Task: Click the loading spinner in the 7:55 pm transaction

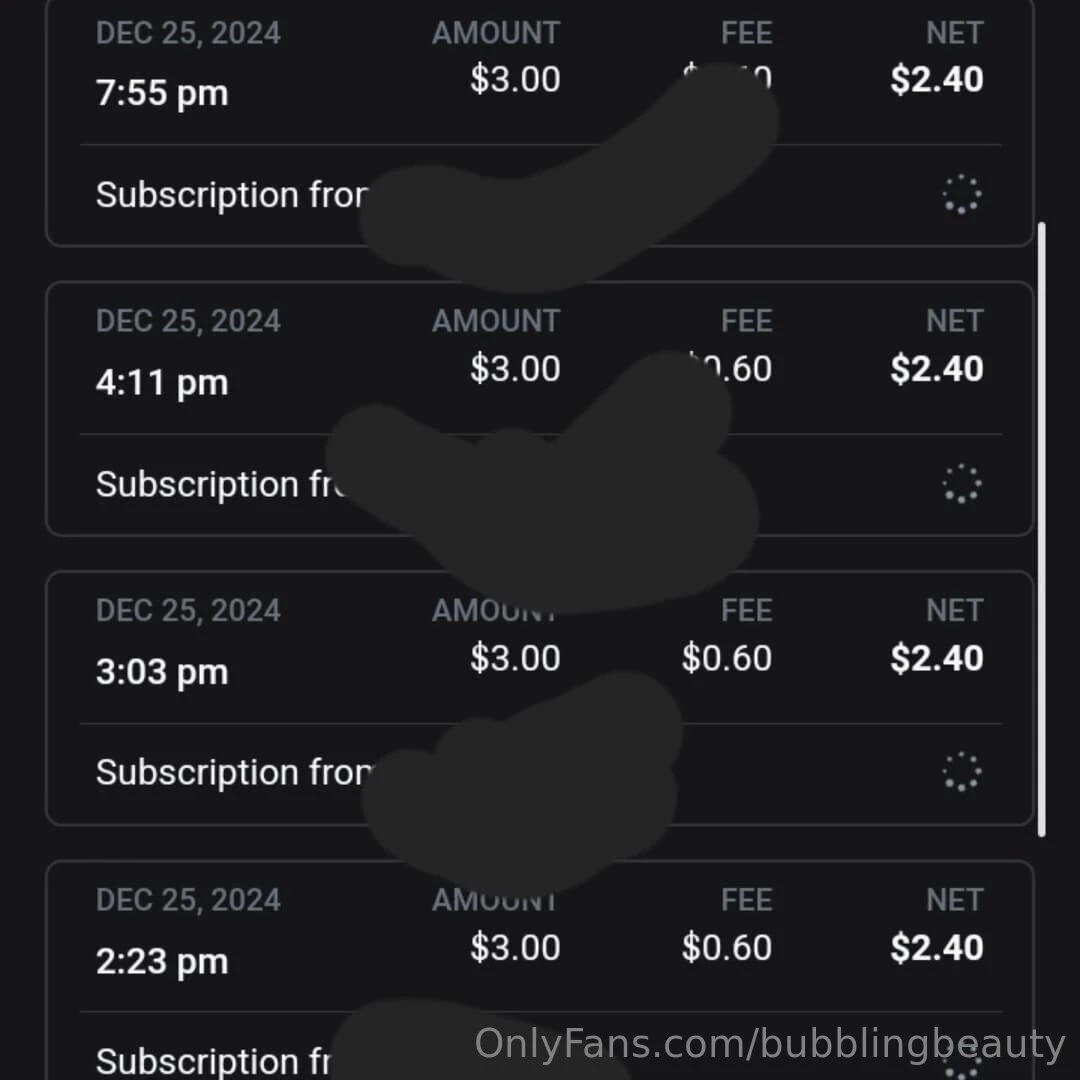Action: coord(962,194)
